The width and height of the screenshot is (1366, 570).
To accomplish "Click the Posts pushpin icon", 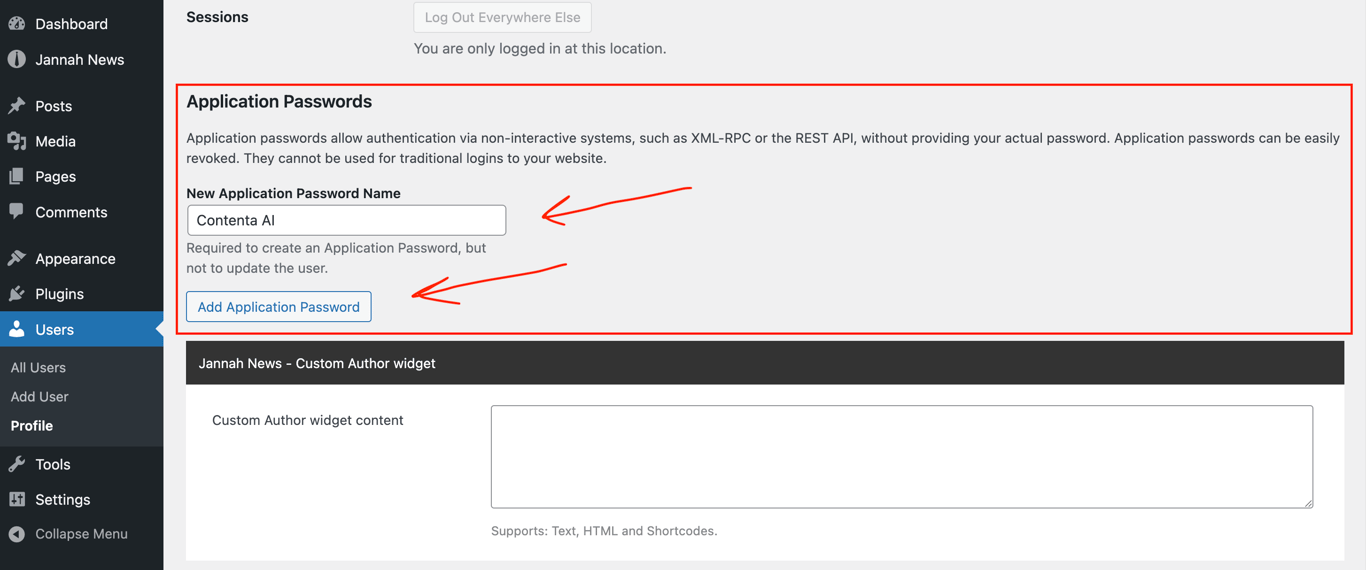I will 17,105.
